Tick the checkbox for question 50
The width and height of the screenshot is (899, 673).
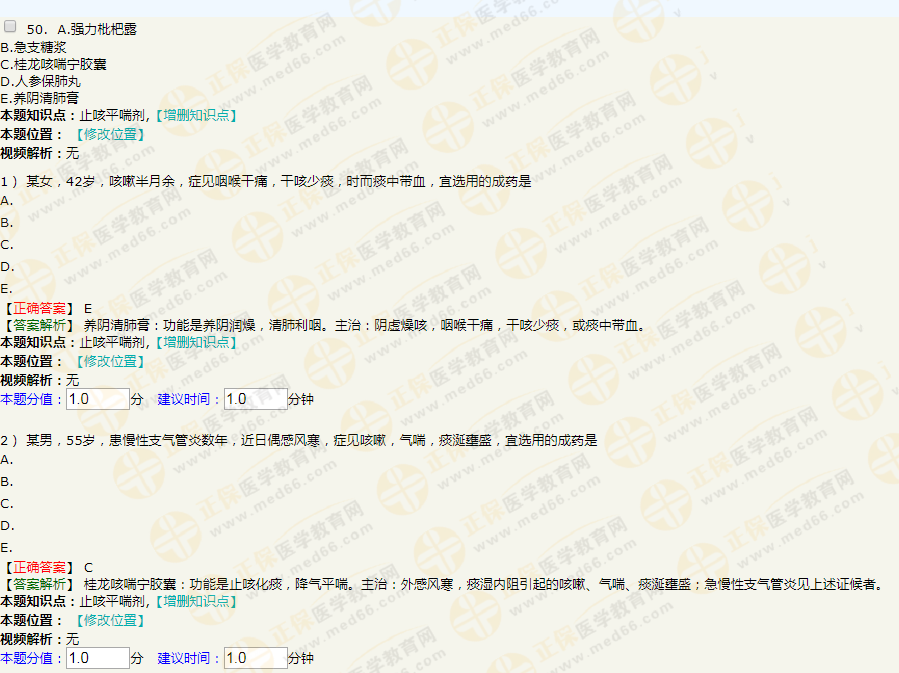(11, 27)
